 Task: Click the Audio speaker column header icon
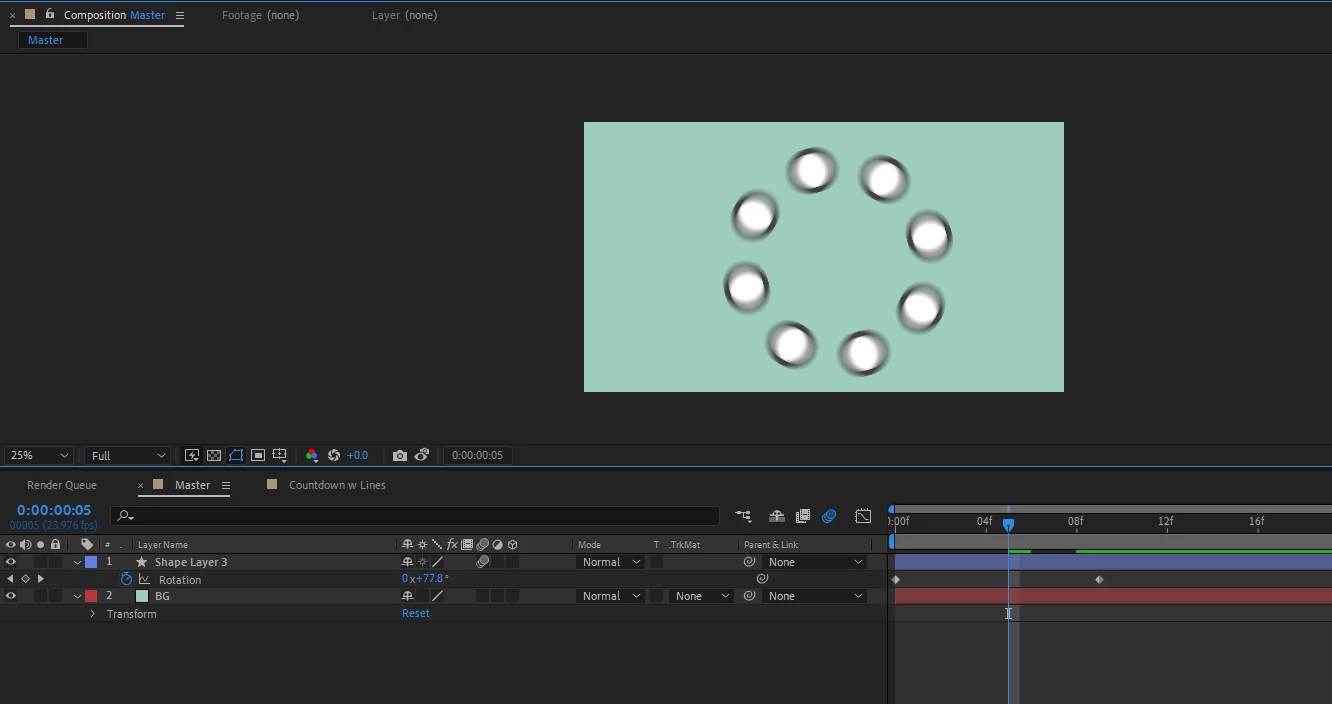[26, 545]
